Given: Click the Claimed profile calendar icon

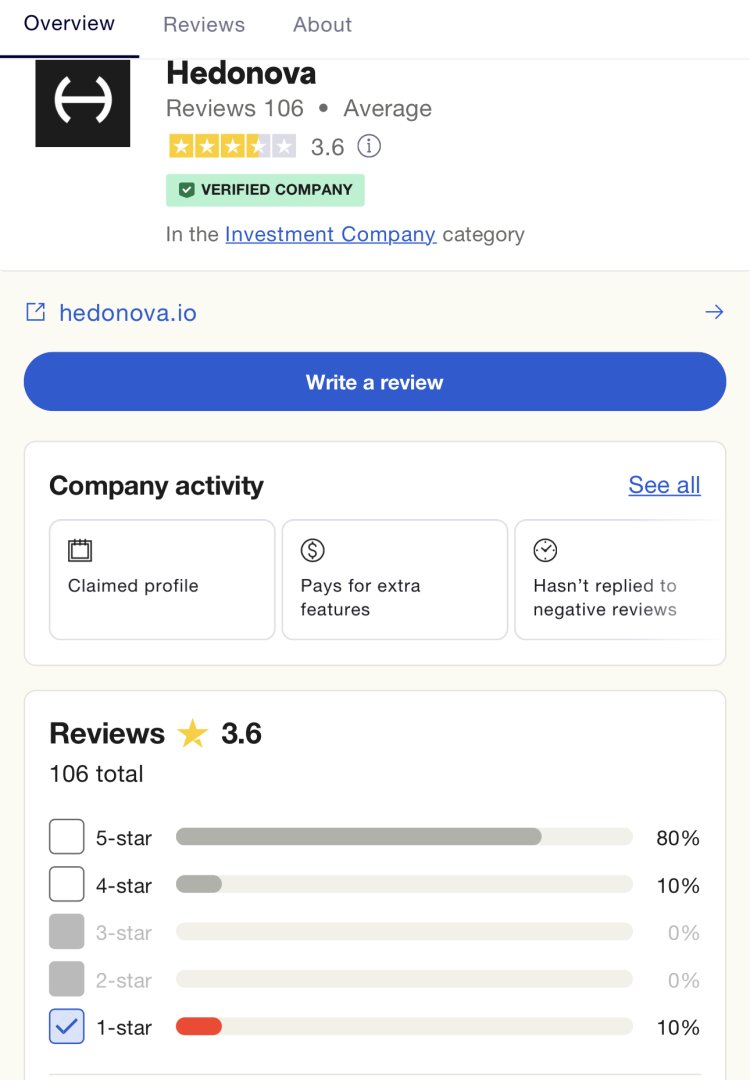Looking at the screenshot, I should pyautogui.click(x=79, y=550).
